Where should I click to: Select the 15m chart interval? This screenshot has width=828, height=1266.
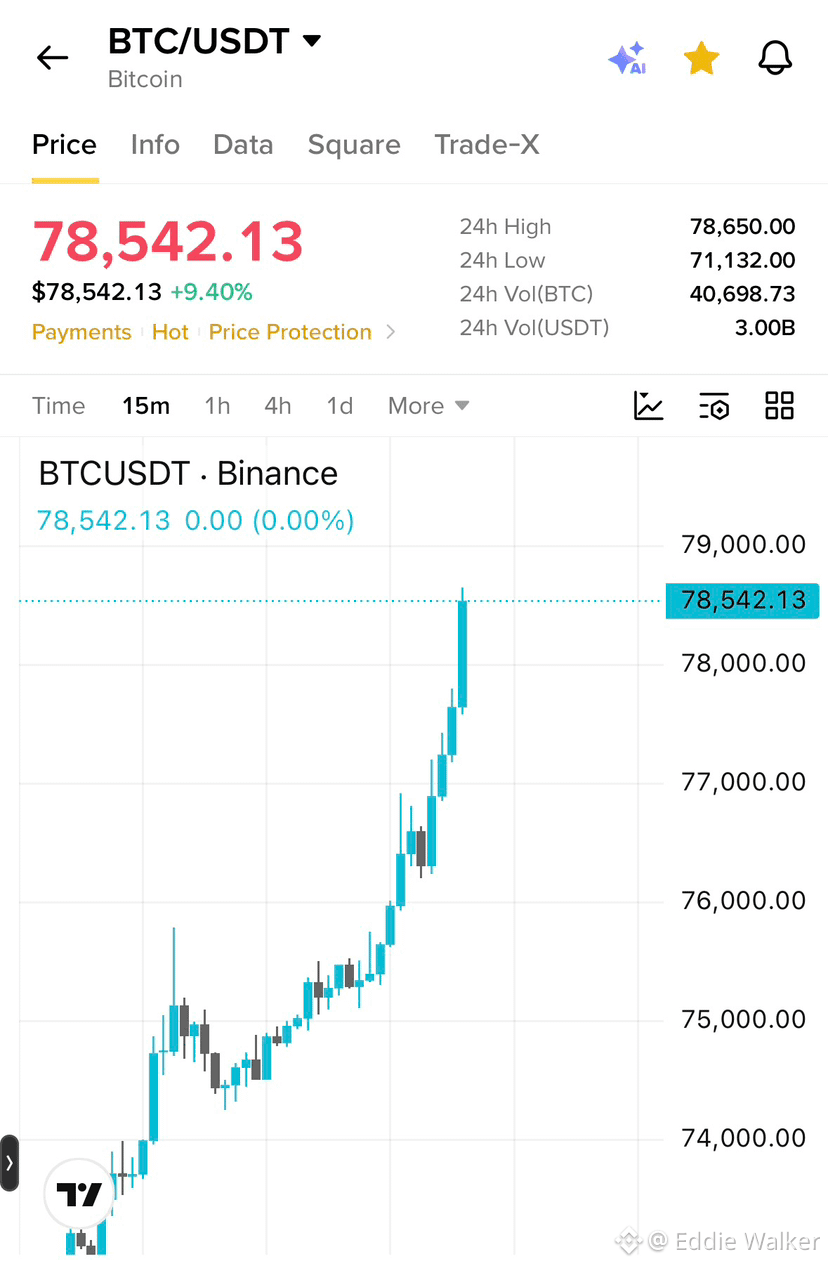[x=146, y=406]
